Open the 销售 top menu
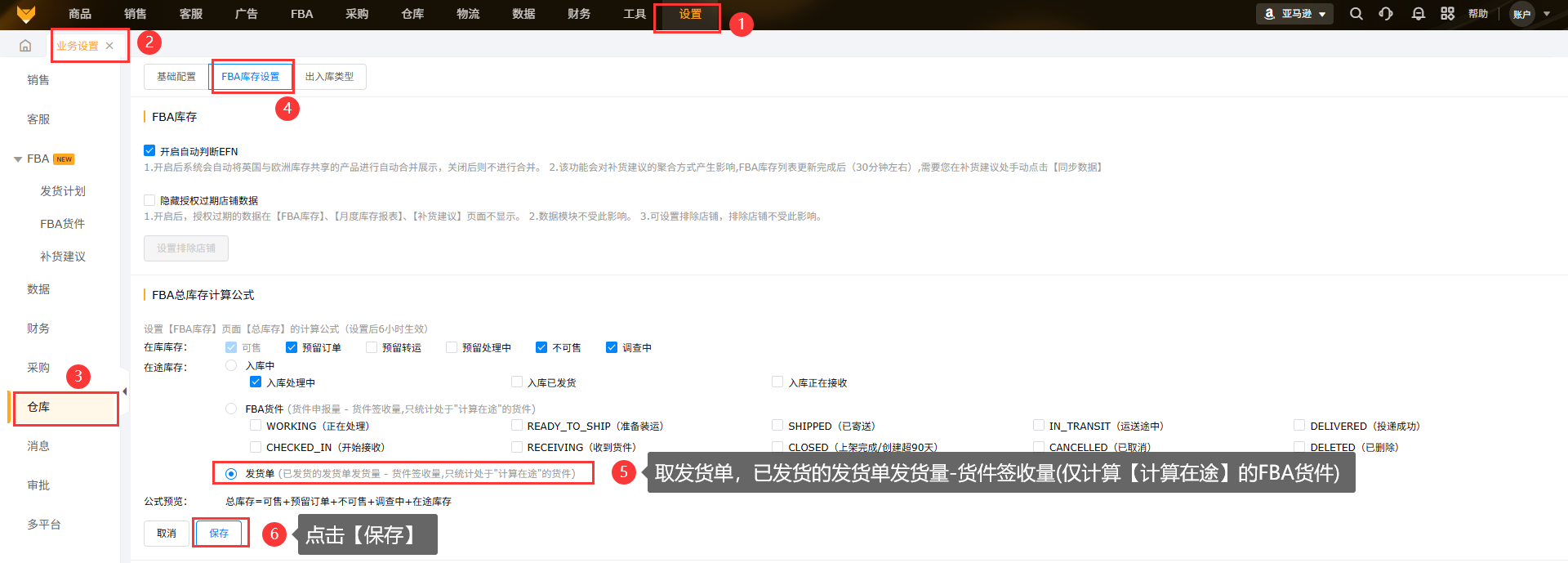This screenshot has width=1568, height=563. pyautogui.click(x=136, y=14)
